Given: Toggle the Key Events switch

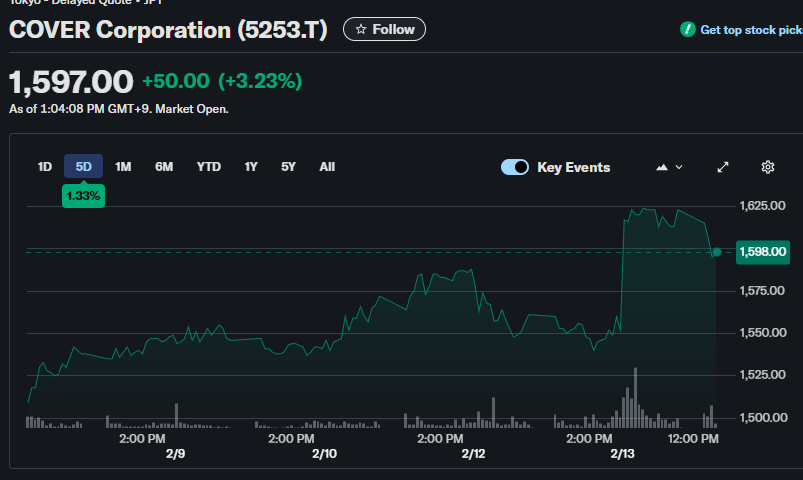Looking at the screenshot, I should (x=515, y=167).
